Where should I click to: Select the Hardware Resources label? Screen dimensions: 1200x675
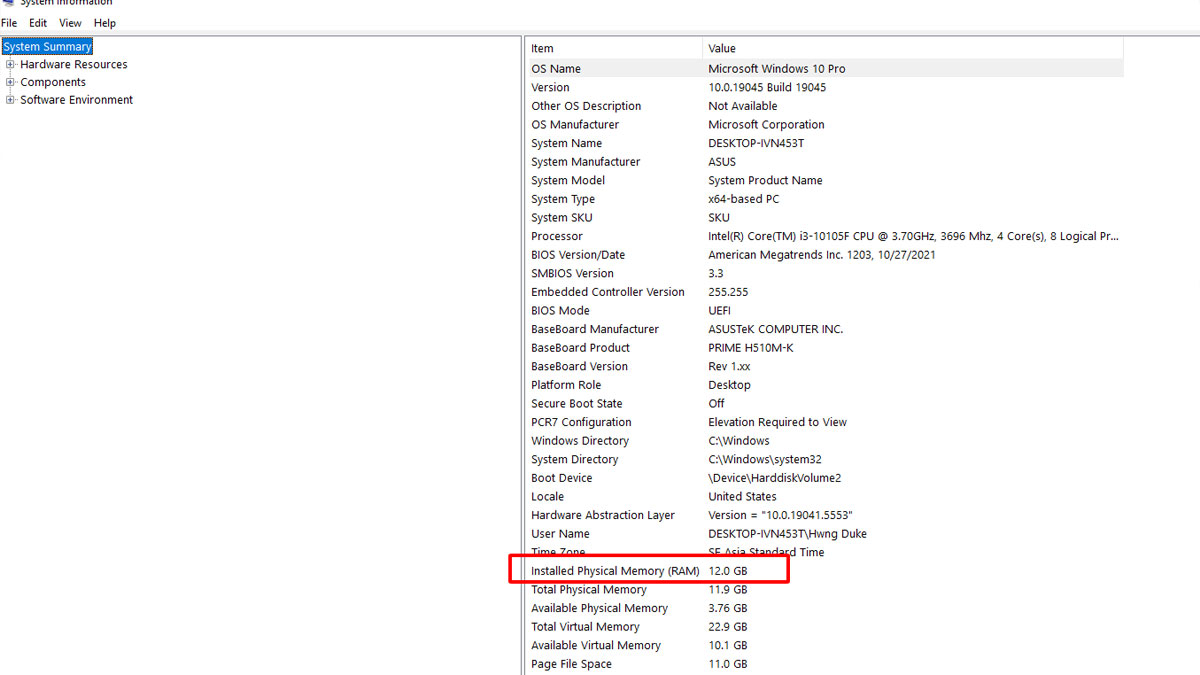pos(74,65)
